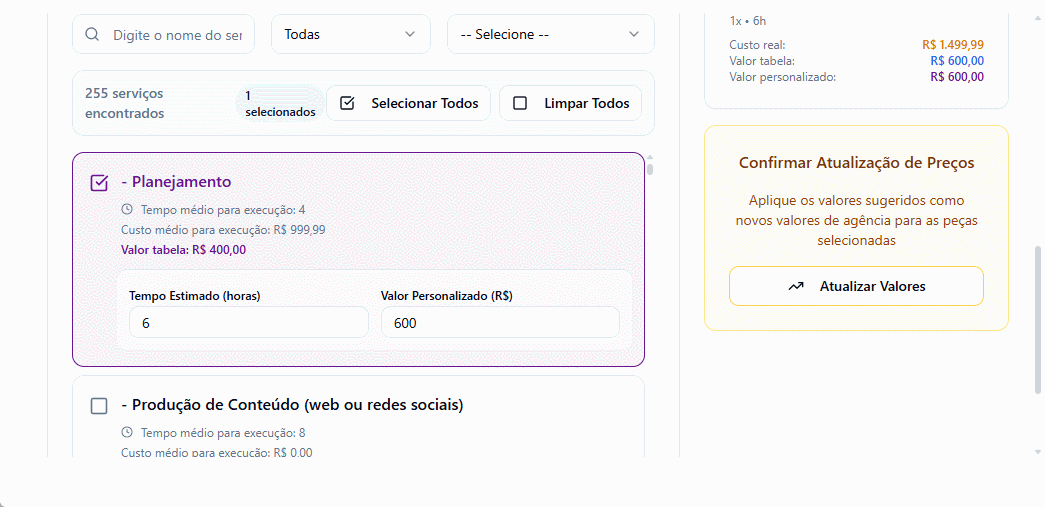Click the Valor Personalizado (R$) input
Image resolution: width=1045 pixels, height=507 pixels.
(x=500, y=323)
